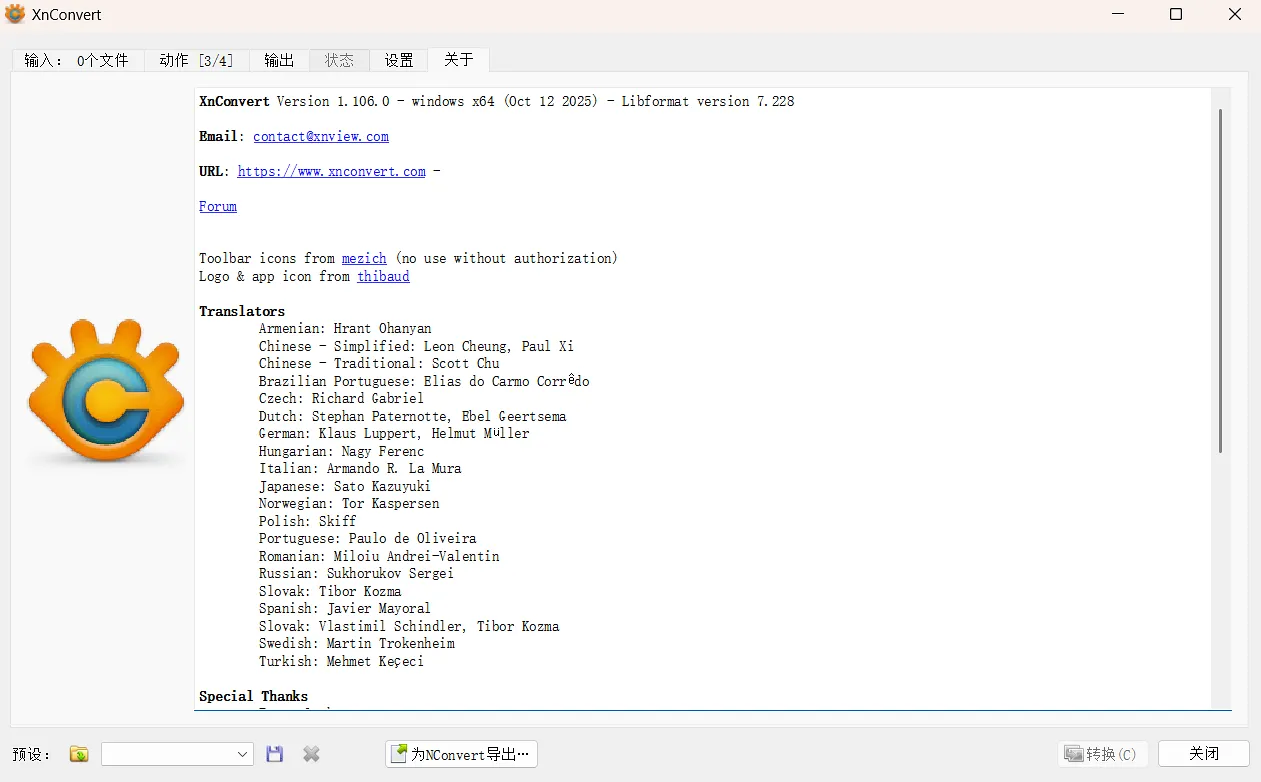
Task: Click the mezich toolbar icons credit link
Action: coord(364,258)
